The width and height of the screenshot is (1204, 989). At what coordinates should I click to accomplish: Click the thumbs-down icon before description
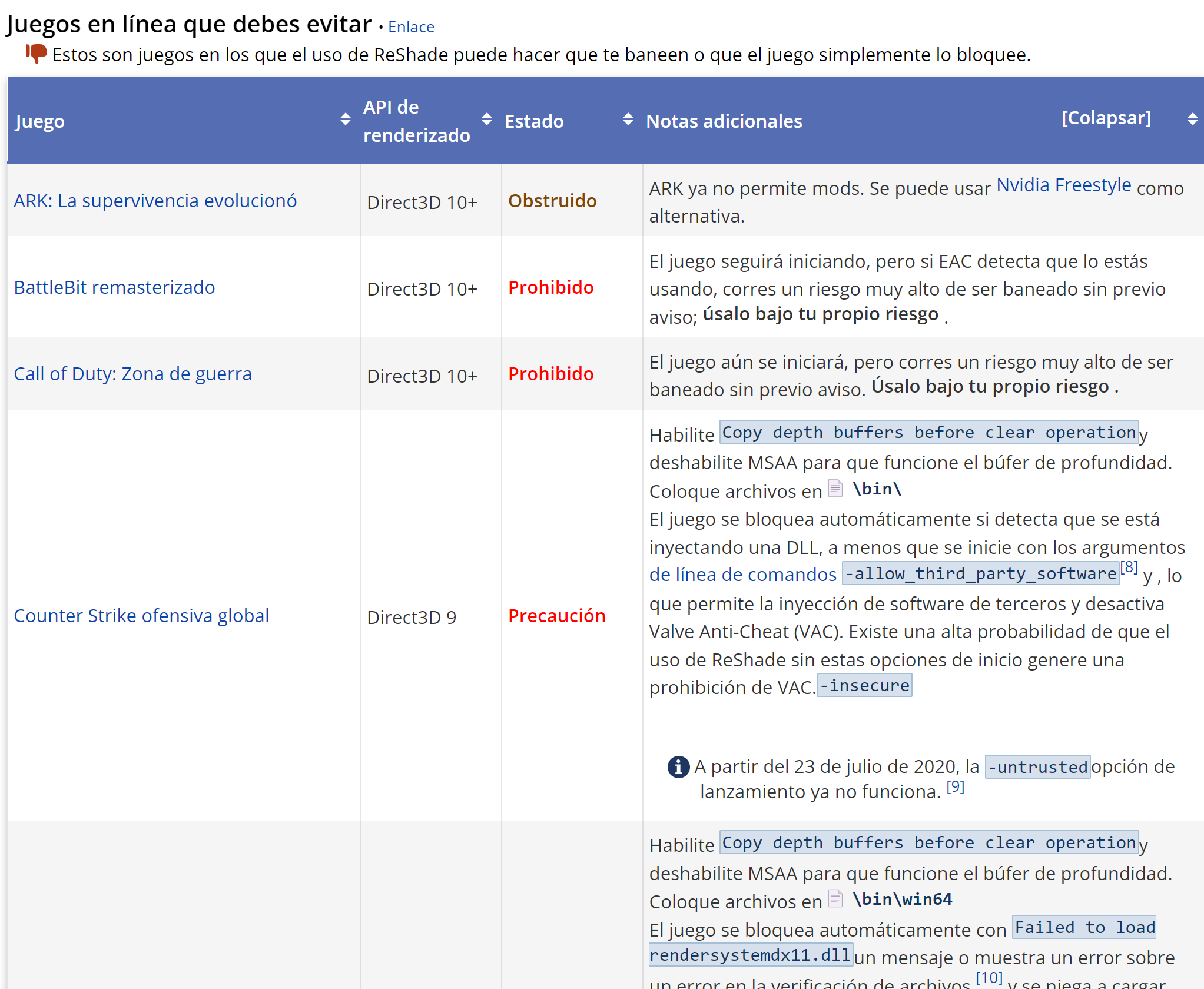coord(36,54)
